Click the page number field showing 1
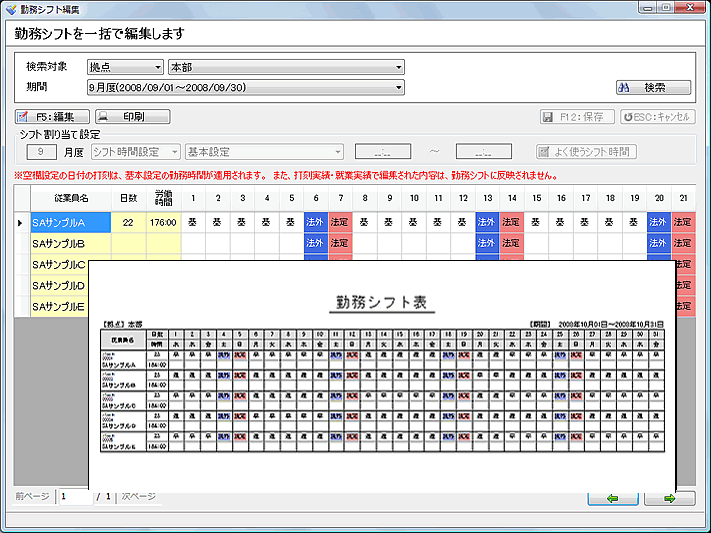711x533 pixels. coord(75,497)
